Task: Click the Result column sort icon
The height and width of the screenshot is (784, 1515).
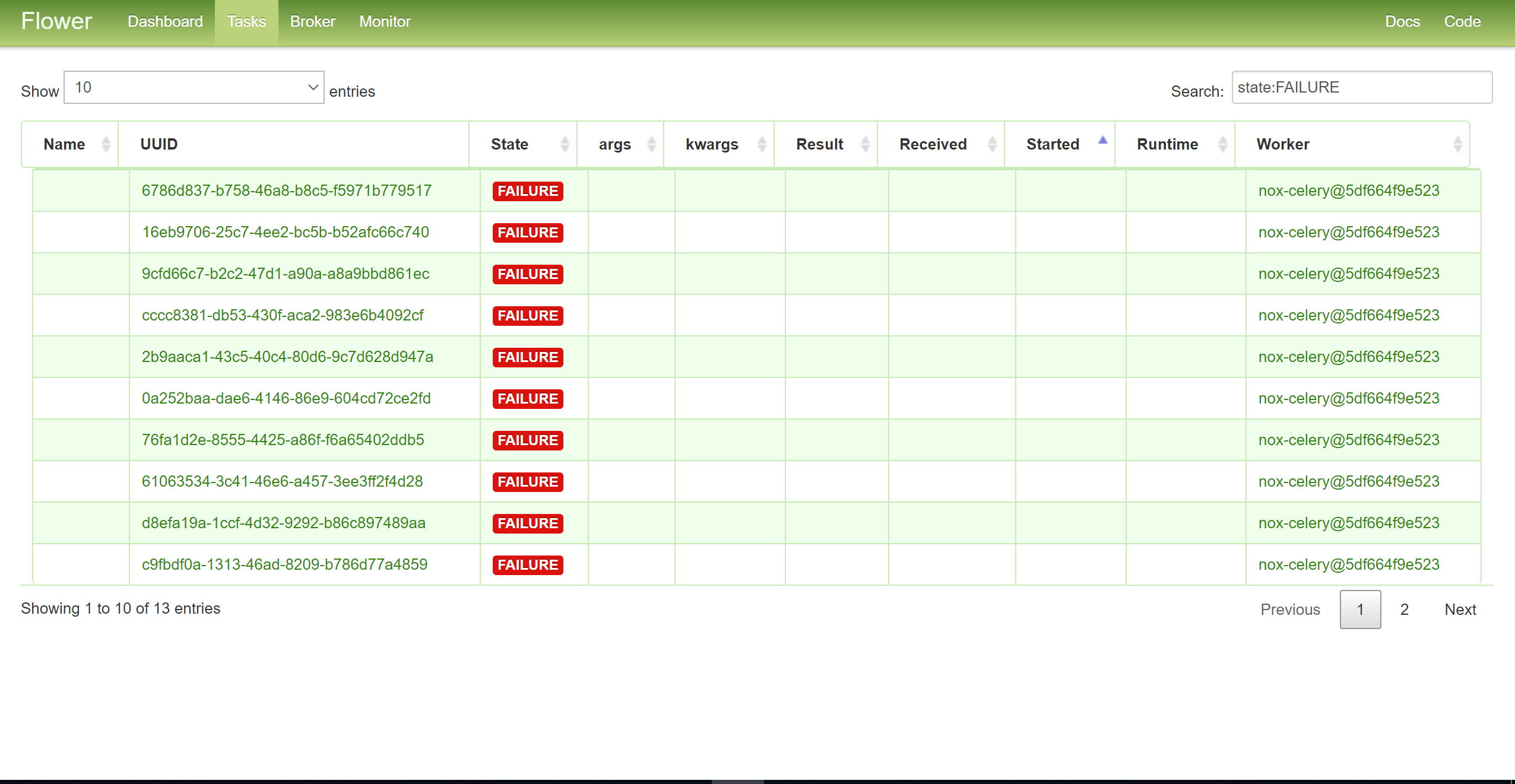Action: [x=865, y=144]
